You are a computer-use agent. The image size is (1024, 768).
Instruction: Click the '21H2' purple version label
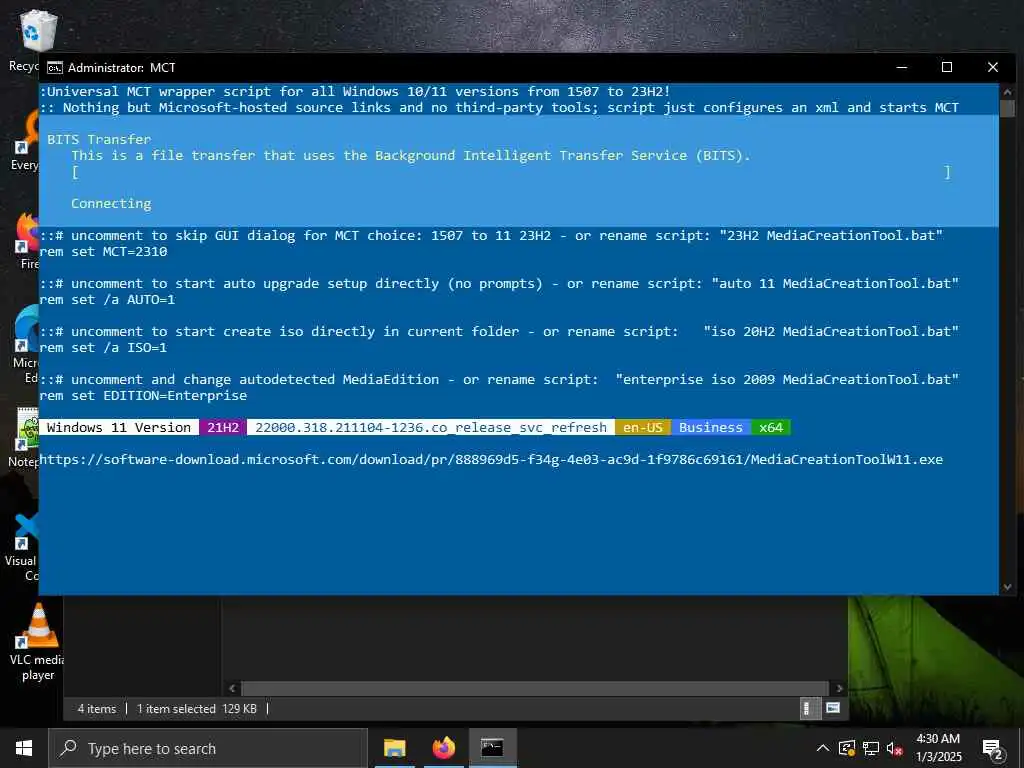pos(223,427)
